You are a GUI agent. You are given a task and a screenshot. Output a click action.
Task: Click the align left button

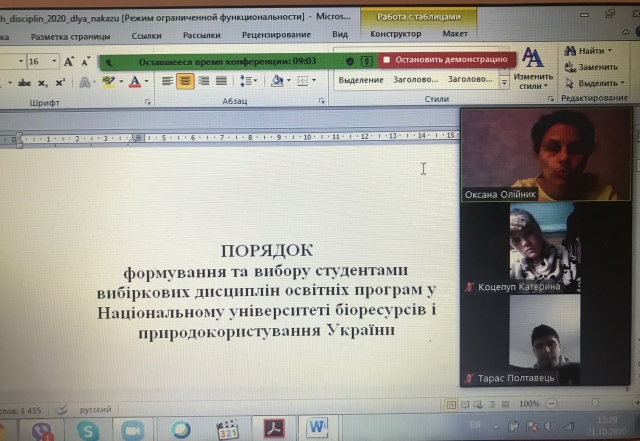[x=168, y=81]
